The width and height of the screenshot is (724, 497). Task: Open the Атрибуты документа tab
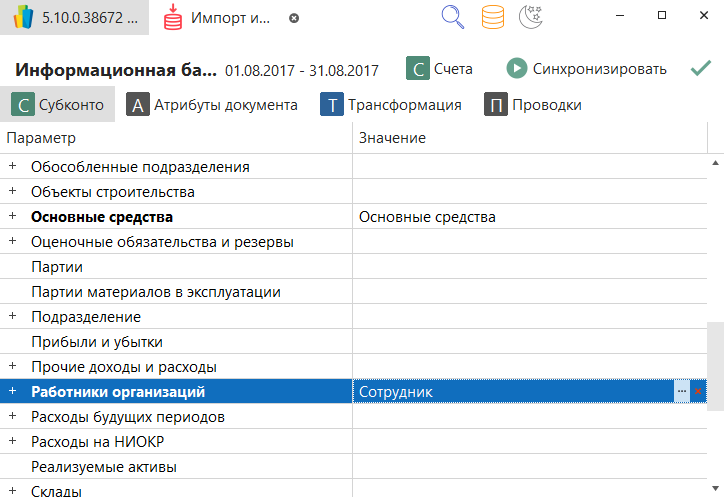(x=212, y=105)
